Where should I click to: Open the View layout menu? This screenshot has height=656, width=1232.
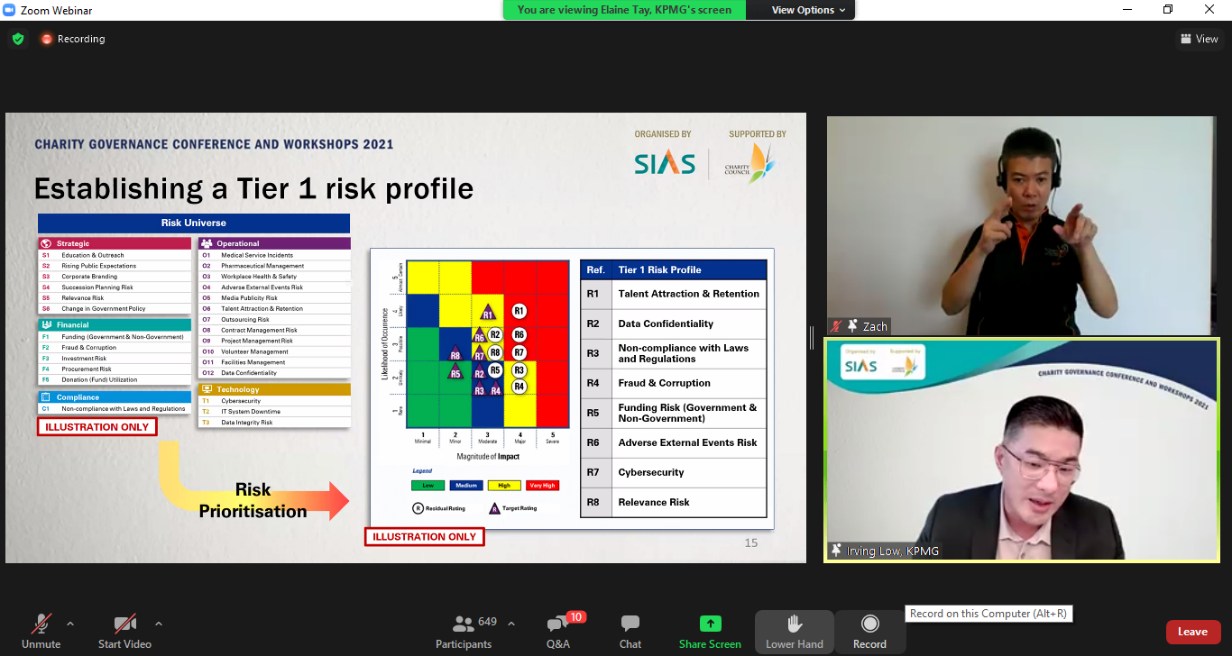pyautogui.click(x=1199, y=39)
